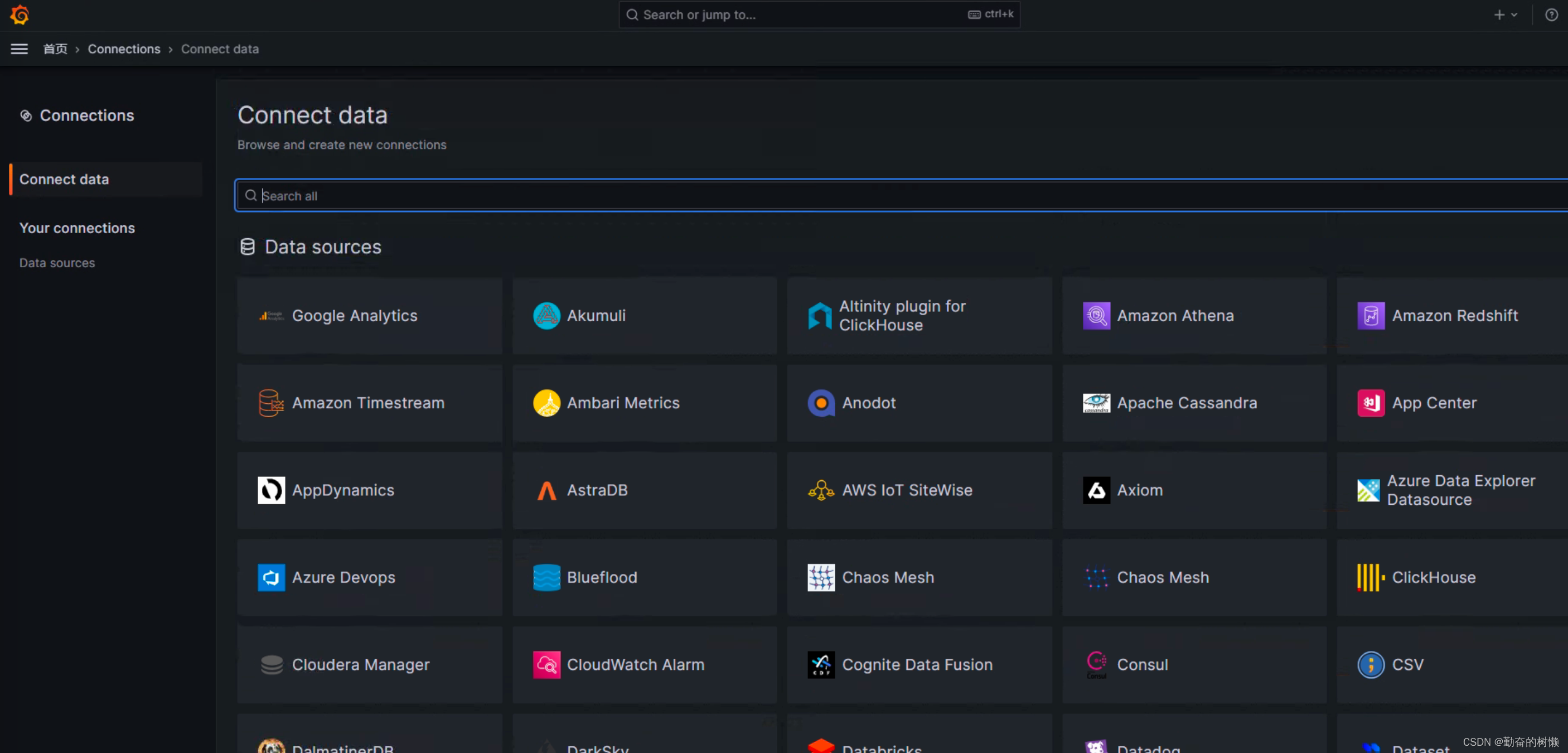Select Your connections in sidebar
Viewport: 1568px width, 753px height.
coord(78,228)
